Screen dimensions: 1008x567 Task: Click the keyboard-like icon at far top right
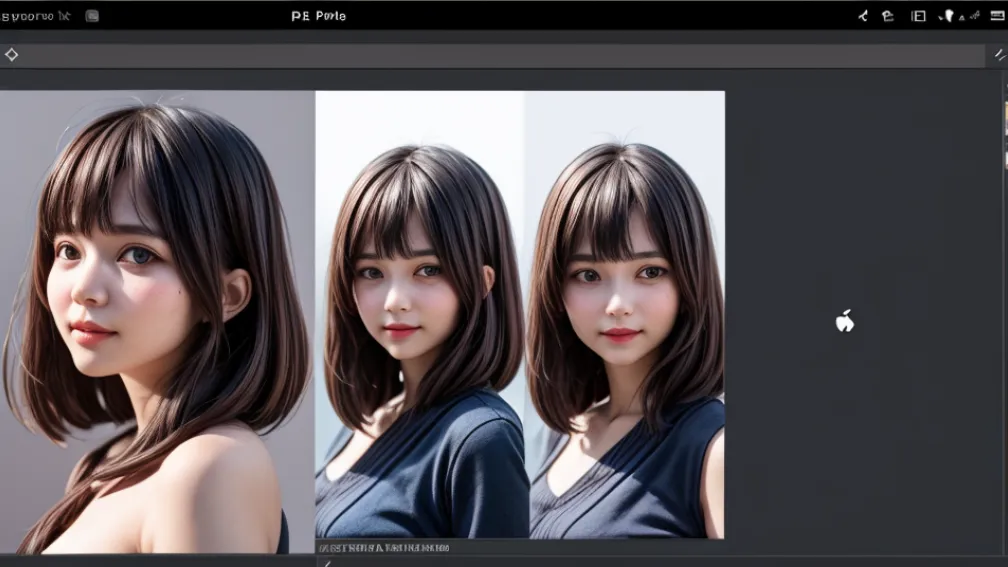[997, 15]
